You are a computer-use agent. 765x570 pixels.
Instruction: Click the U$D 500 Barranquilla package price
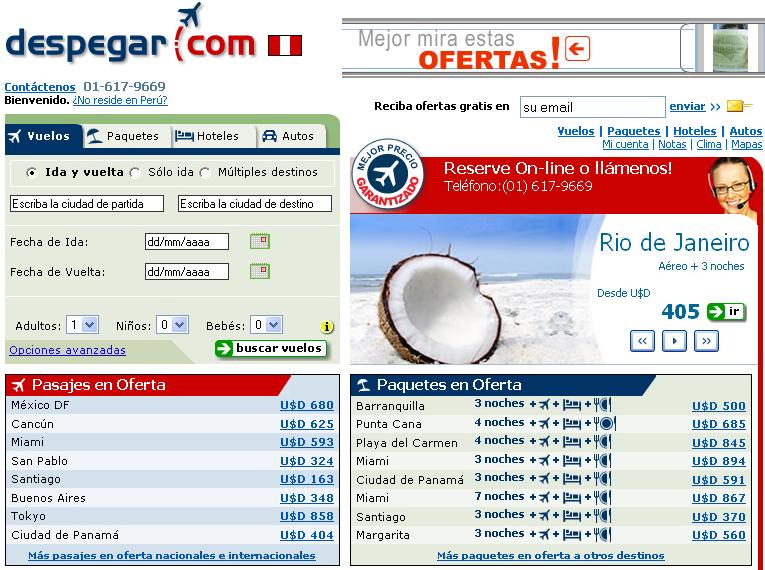point(719,406)
